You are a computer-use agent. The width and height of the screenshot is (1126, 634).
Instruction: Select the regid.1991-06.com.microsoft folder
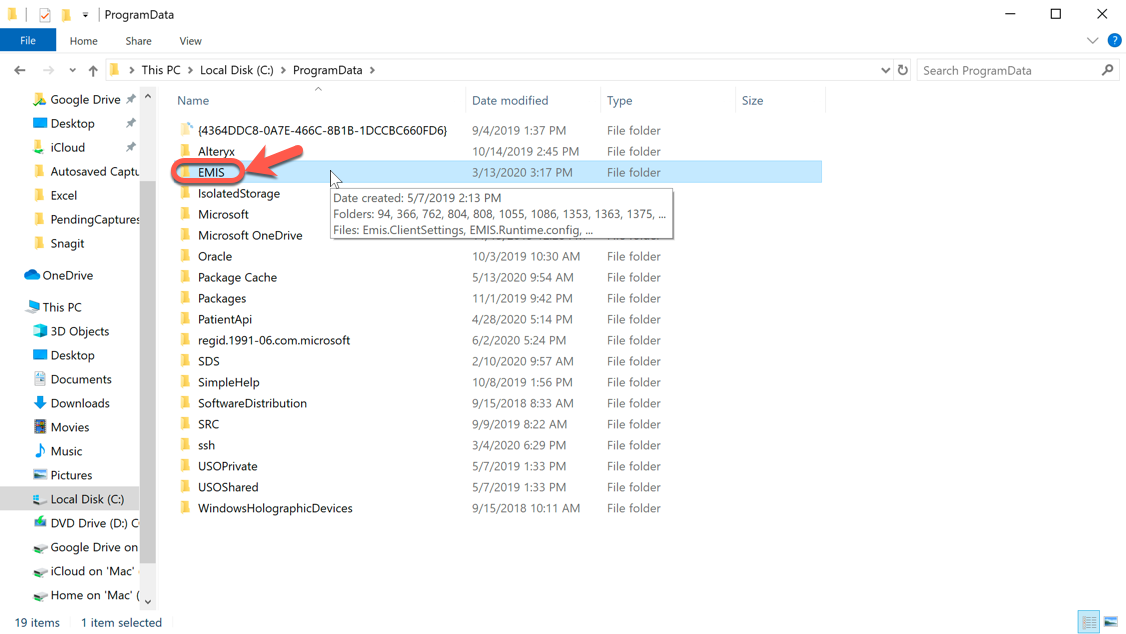[274, 340]
